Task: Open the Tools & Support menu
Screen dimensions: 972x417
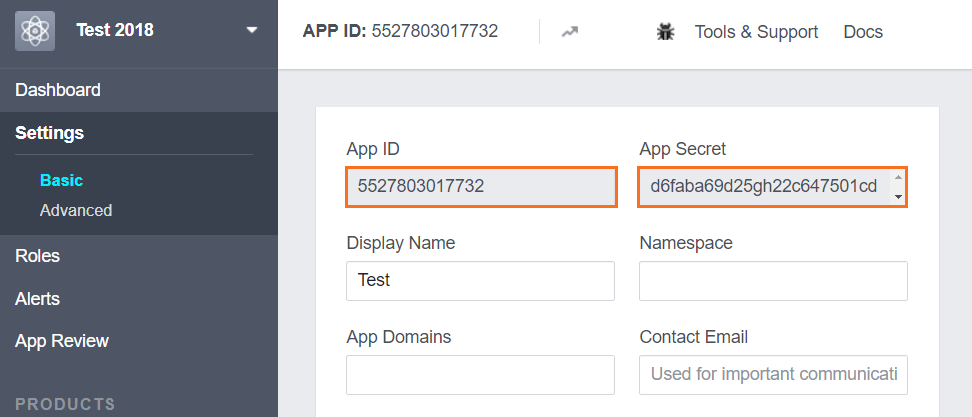Action: click(x=756, y=32)
